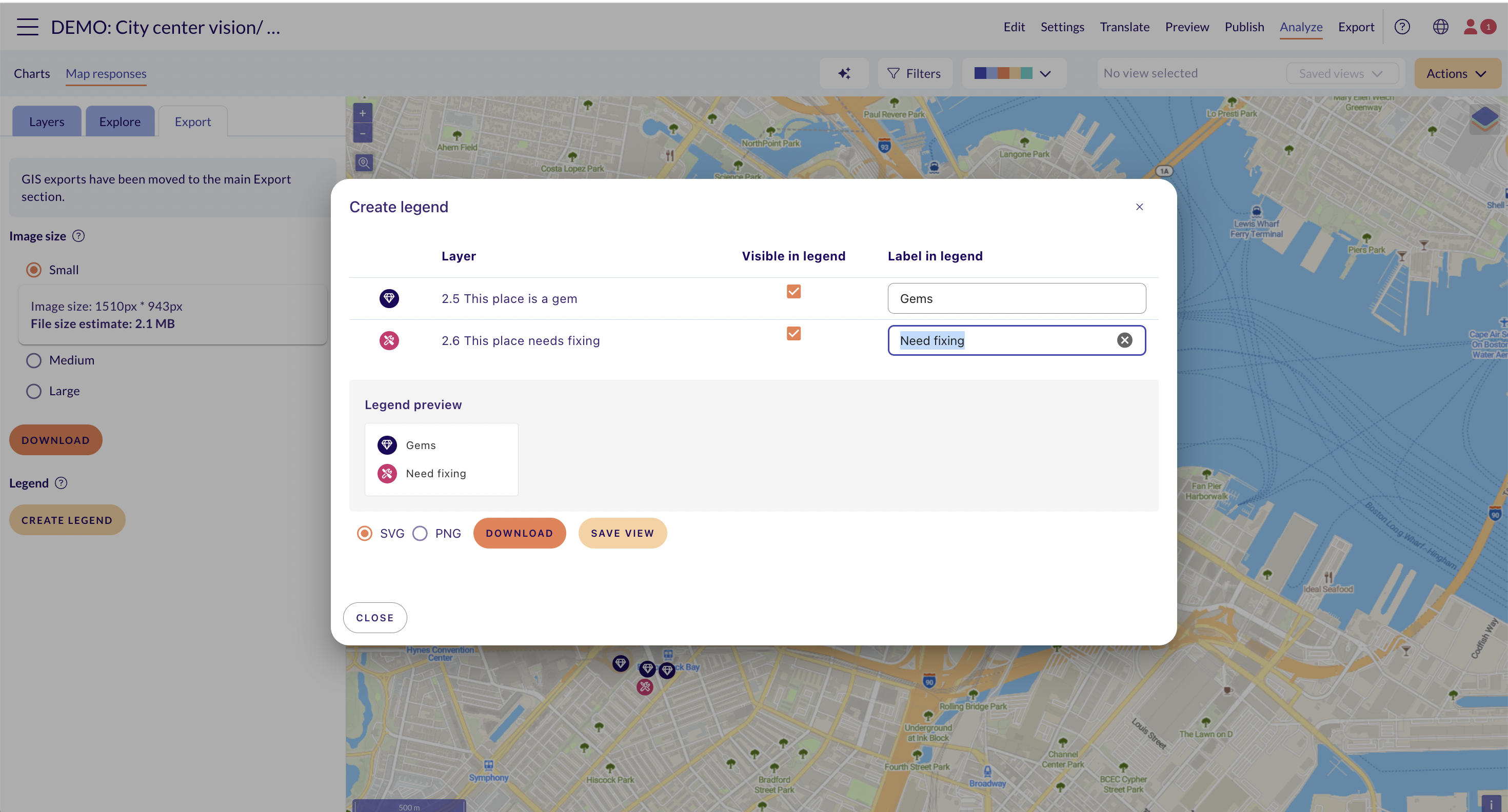Click the '2.6 This place needs fixing' layer name
This screenshot has width=1508, height=812.
coord(521,340)
